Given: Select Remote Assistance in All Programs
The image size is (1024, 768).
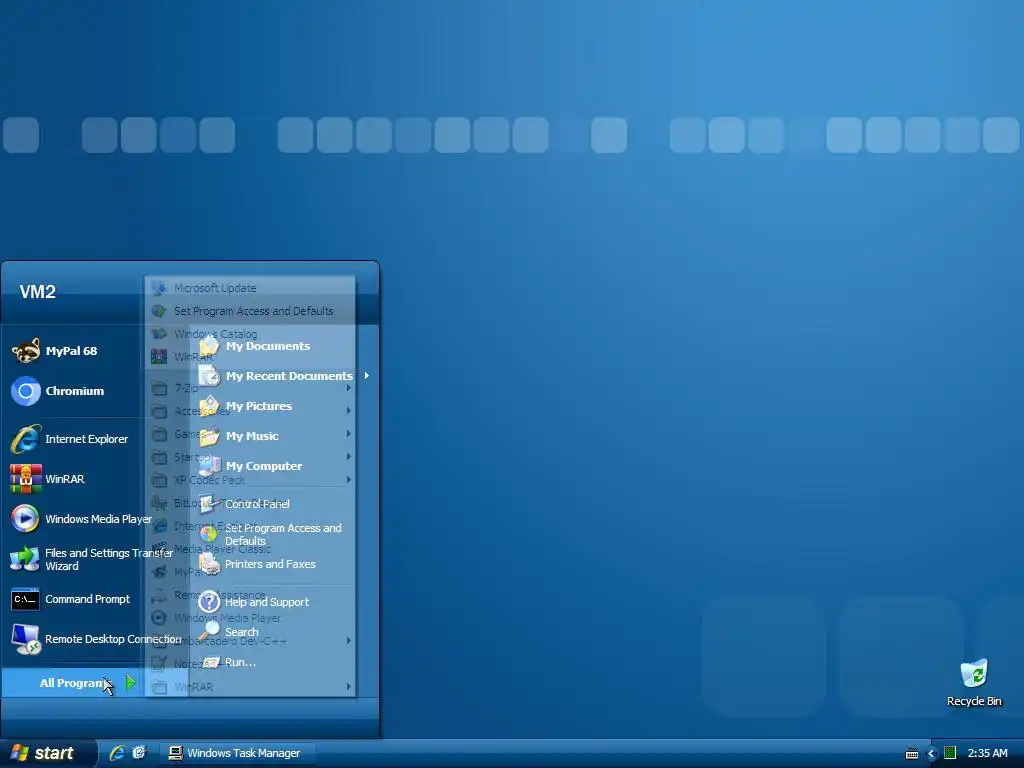Looking at the screenshot, I should pos(219,595).
